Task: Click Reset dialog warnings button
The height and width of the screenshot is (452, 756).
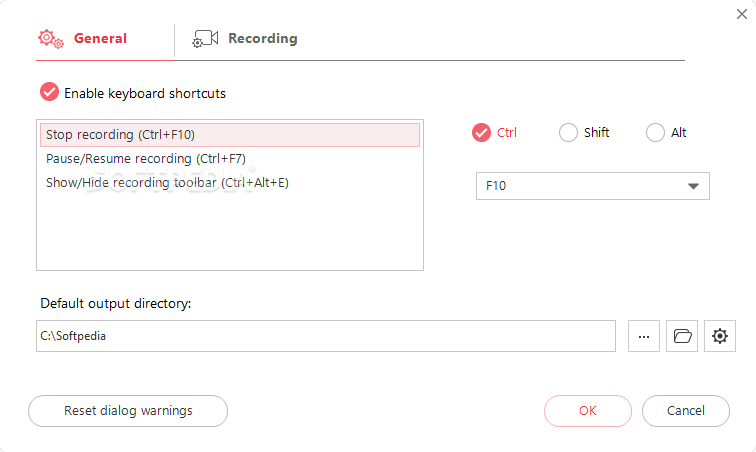Action: pyautogui.click(x=128, y=411)
